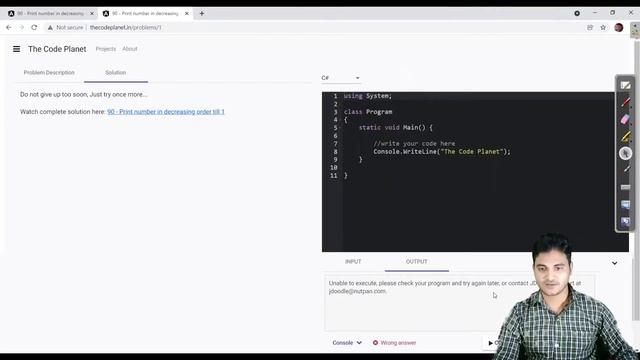
Task: Click the Wrong answer status icon
Action: (375, 343)
